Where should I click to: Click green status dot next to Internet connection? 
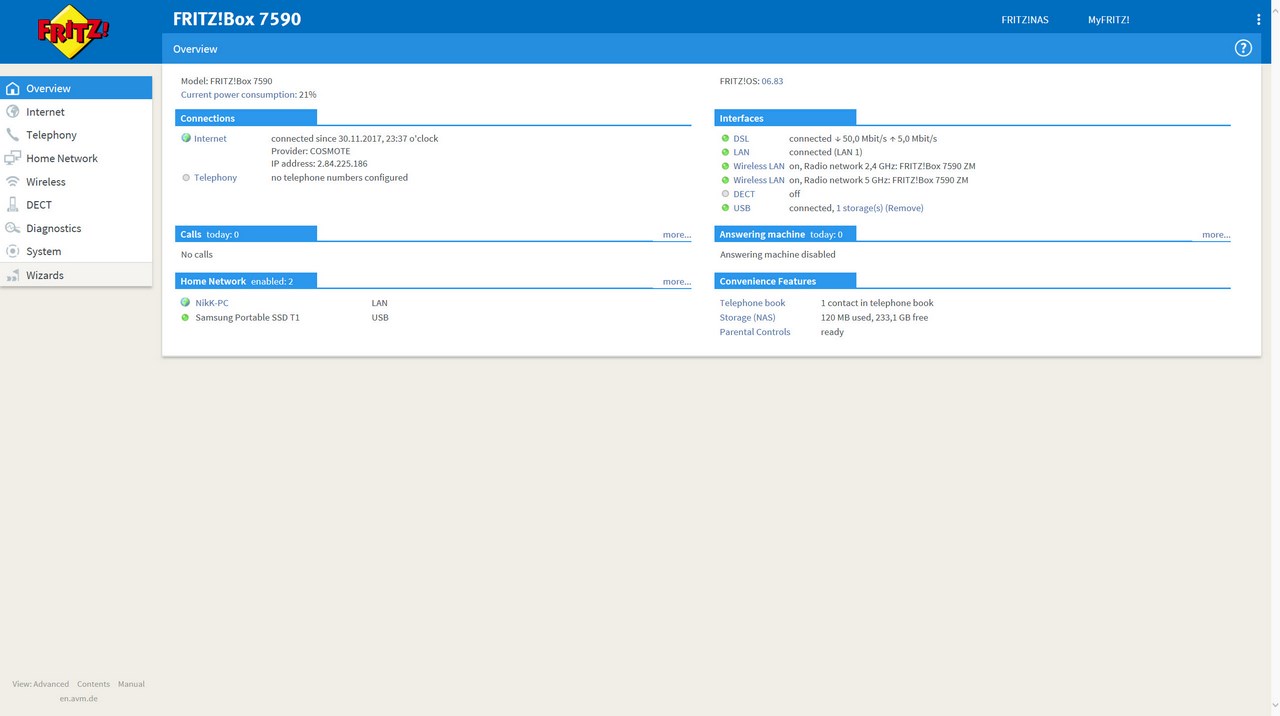tap(186, 139)
